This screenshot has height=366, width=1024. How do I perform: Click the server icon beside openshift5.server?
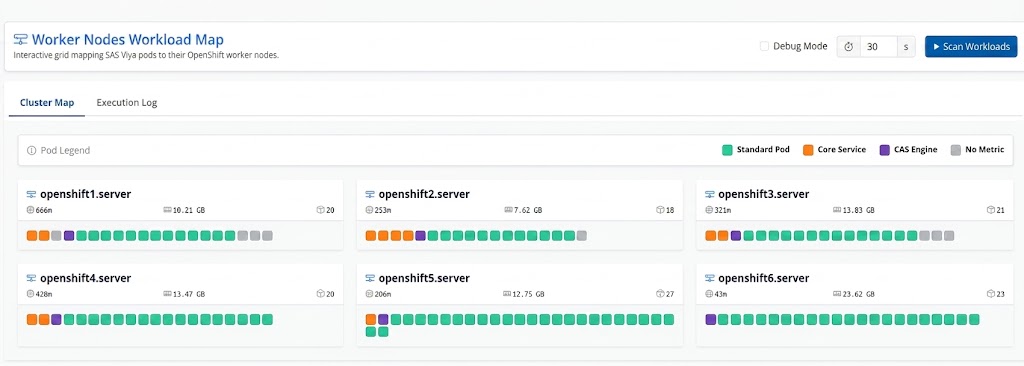370,278
